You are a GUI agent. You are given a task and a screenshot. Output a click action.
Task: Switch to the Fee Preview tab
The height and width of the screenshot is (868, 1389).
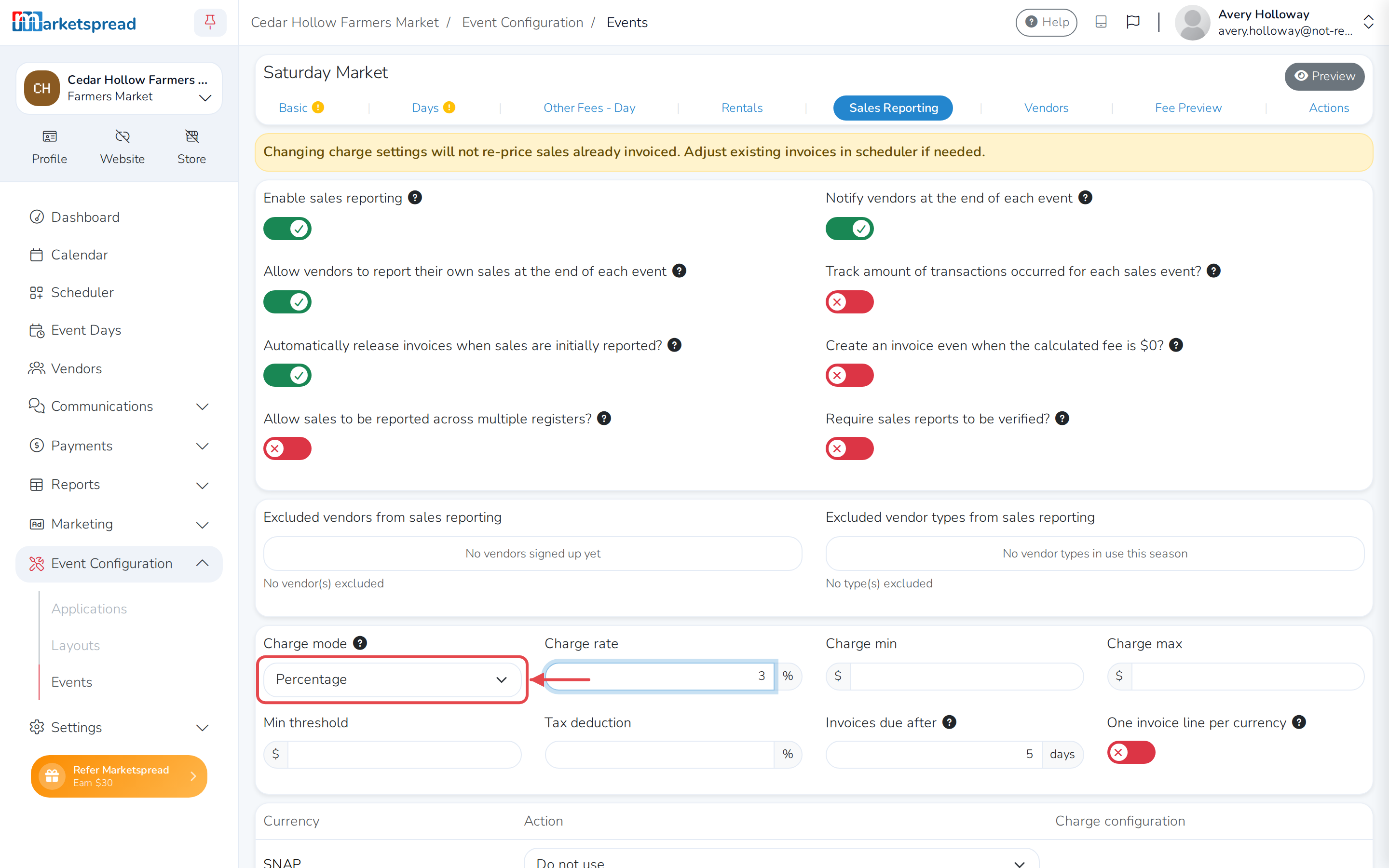tap(1188, 108)
